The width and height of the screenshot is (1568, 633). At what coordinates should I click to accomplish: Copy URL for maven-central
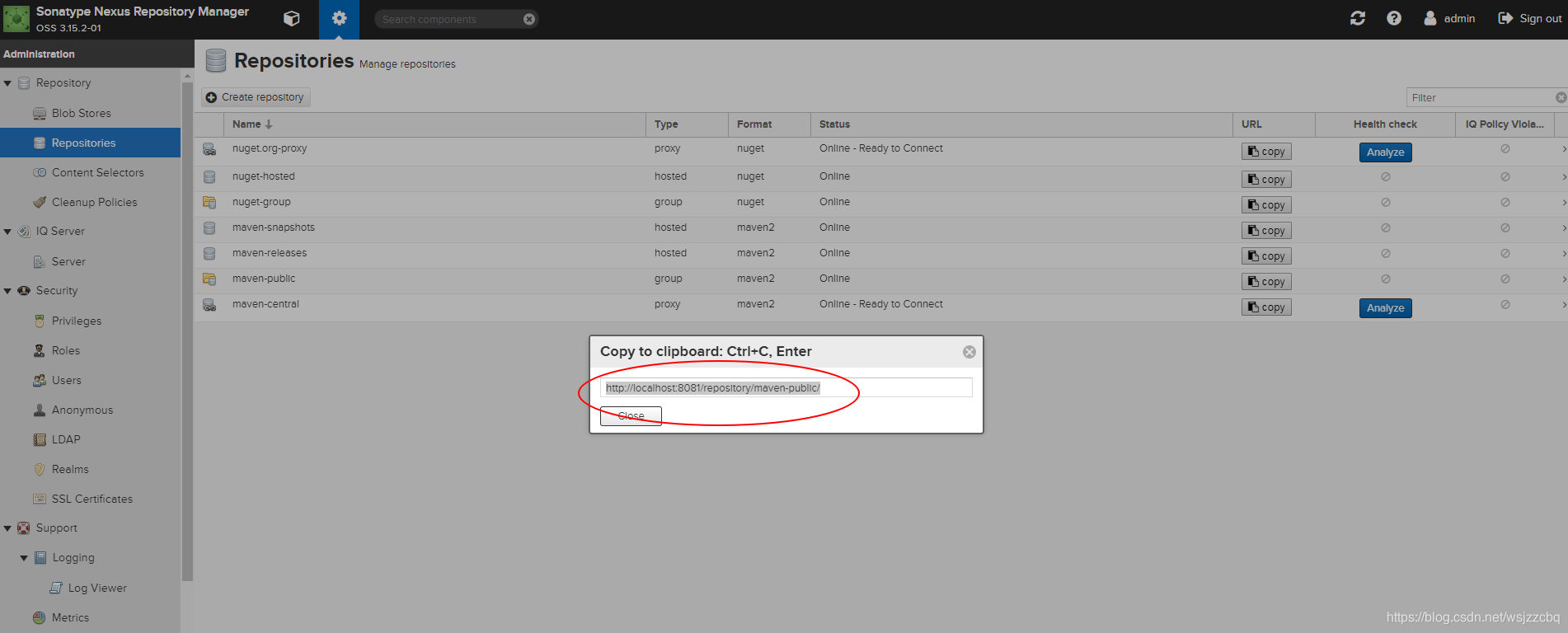point(1266,307)
